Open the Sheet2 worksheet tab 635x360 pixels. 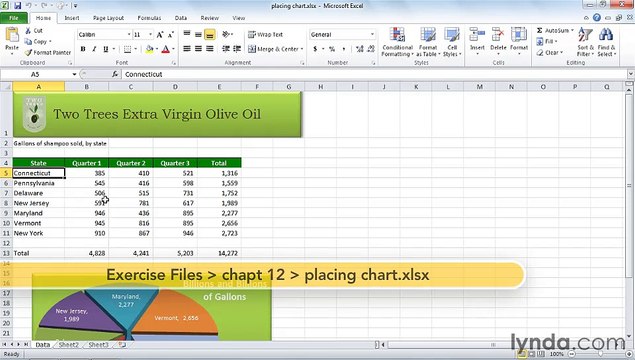pyautogui.click(x=69, y=345)
